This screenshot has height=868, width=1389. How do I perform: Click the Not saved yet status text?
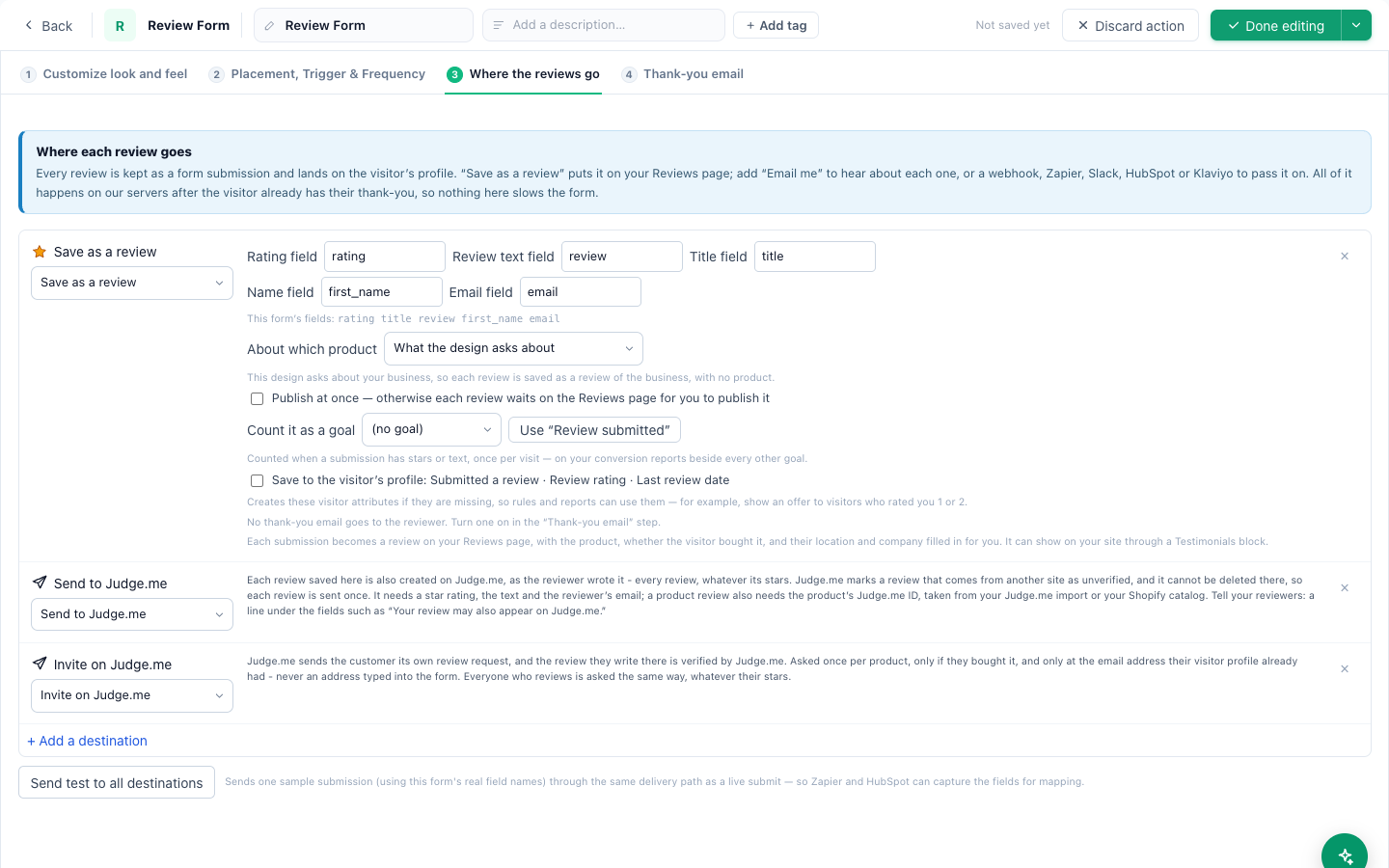click(x=1013, y=26)
